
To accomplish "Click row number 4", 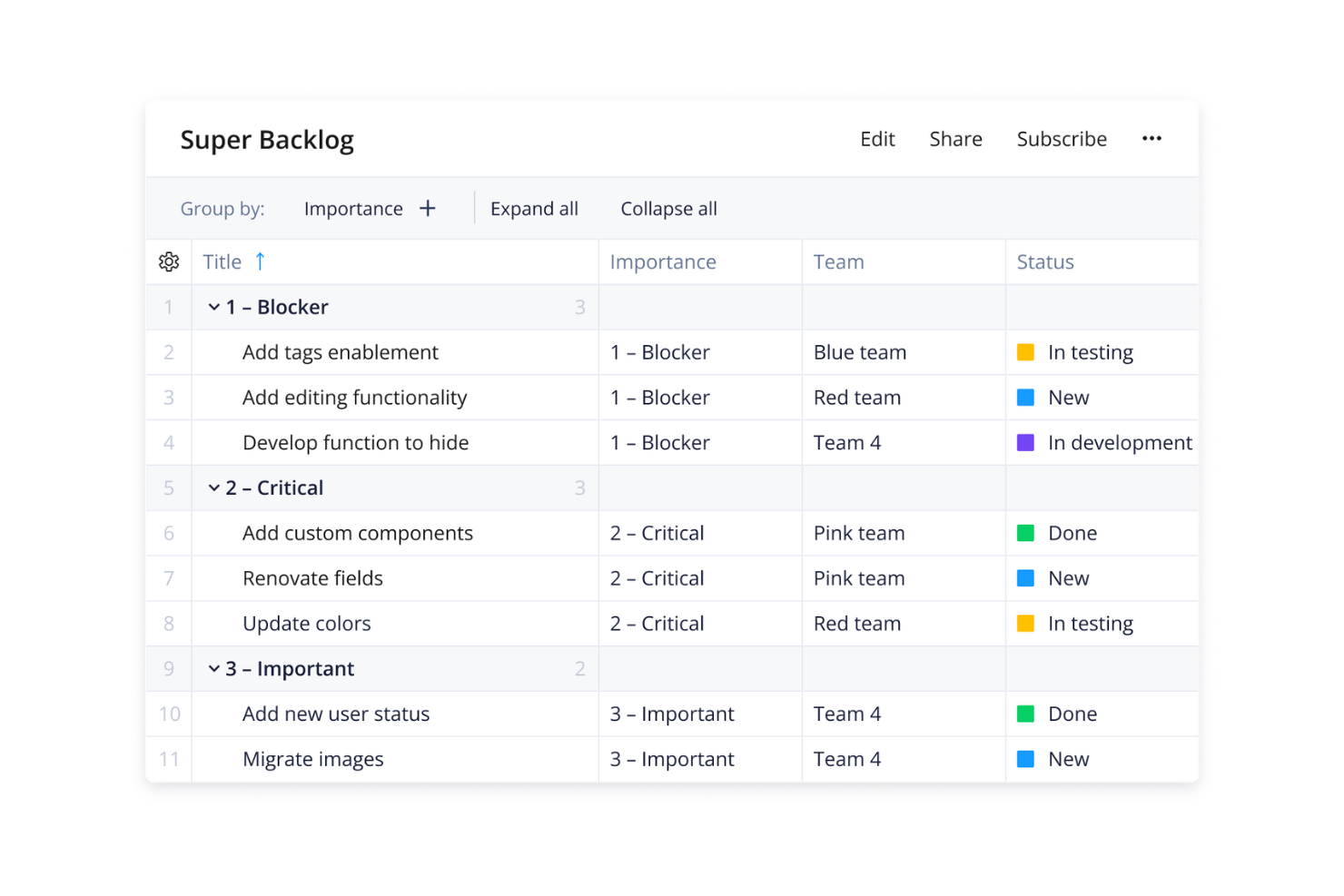I will (x=169, y=442).
